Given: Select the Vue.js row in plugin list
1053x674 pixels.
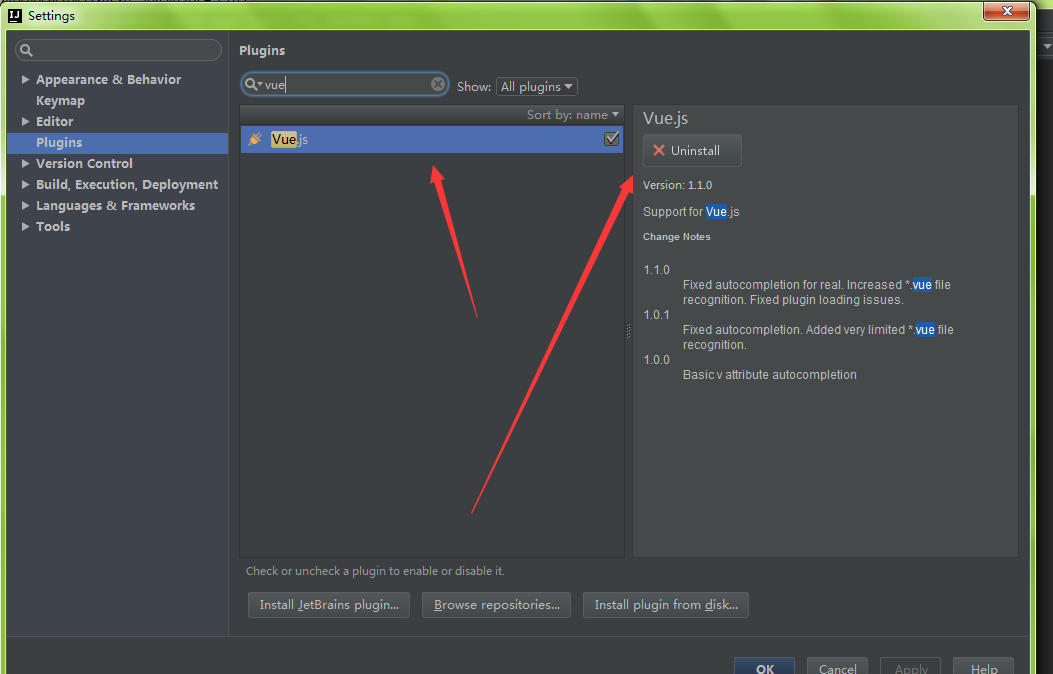Looking at the screenshot, I should 432,139.
